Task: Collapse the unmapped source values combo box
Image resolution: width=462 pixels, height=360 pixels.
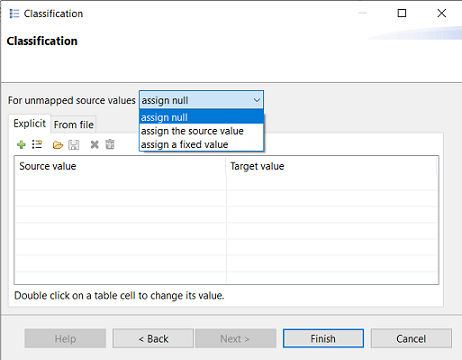Action: (x=201, y=100)
